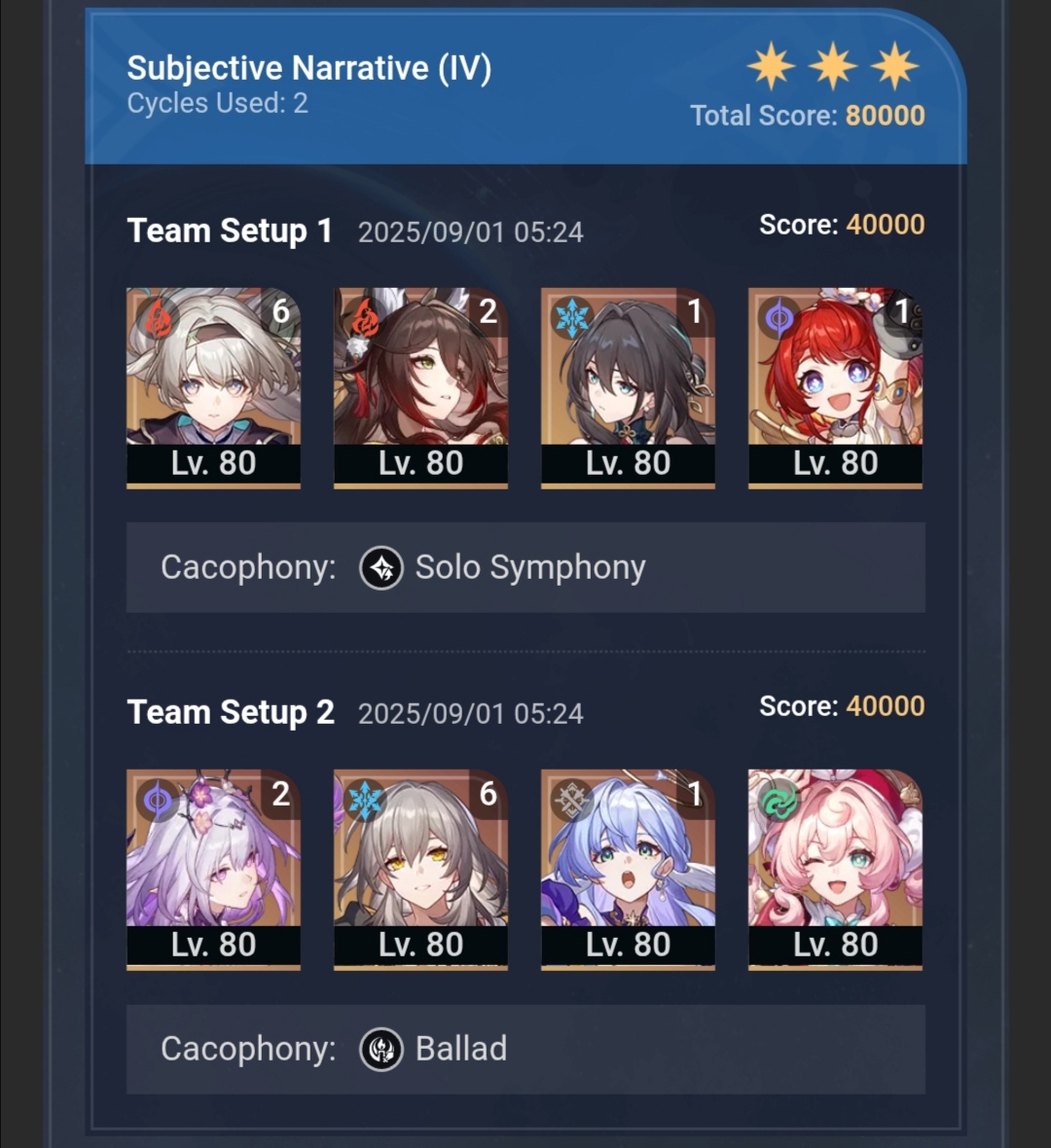Click the quantum element icon on the red-haired character
The height and width of the screenshot is (1148, 1051).
(x=779, y=318)
